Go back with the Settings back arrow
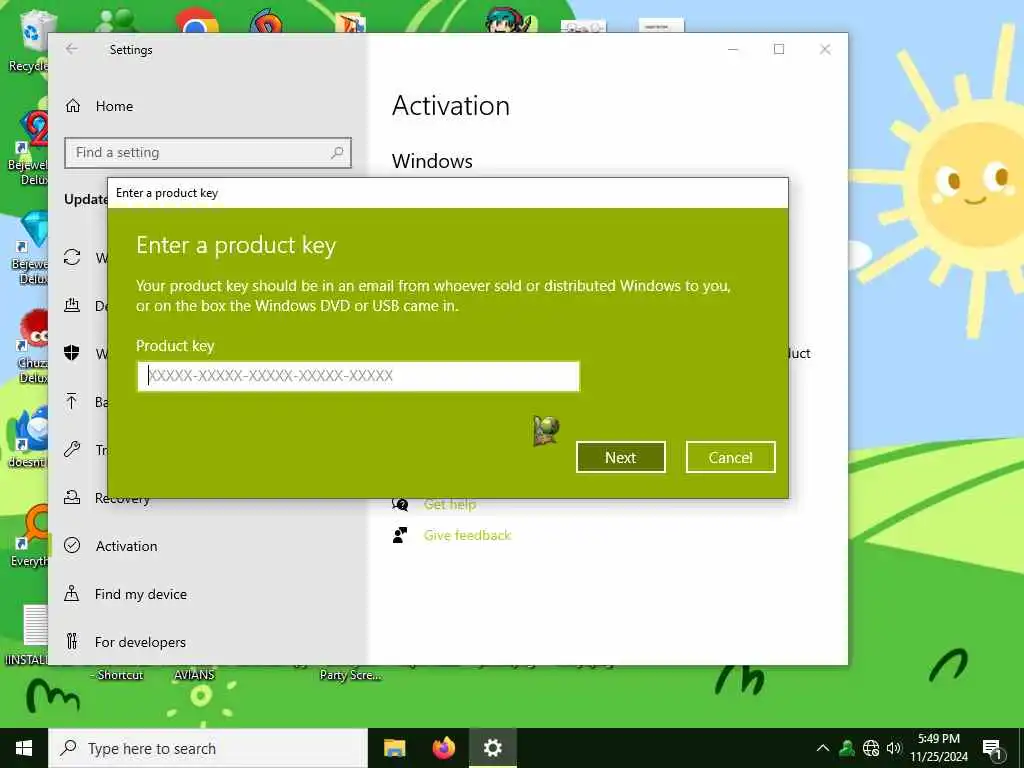Viewport: 1024px width, 768px height. (x=72, y=49)
